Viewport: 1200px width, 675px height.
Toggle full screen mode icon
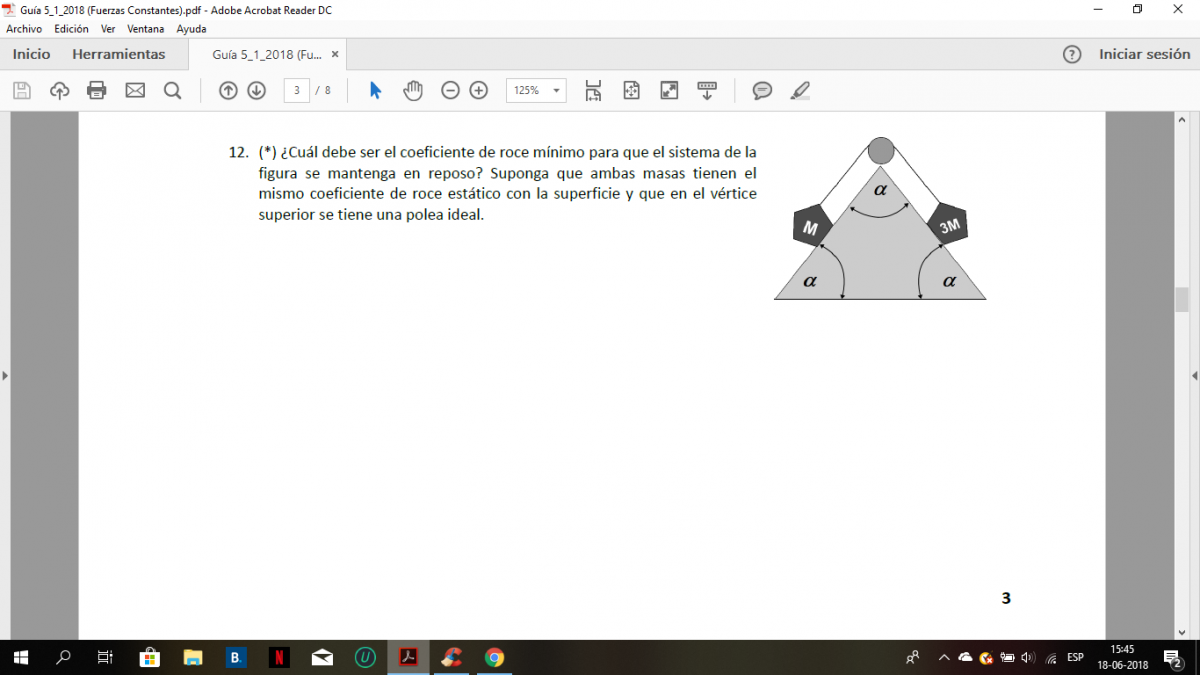(x=669, y=91)
